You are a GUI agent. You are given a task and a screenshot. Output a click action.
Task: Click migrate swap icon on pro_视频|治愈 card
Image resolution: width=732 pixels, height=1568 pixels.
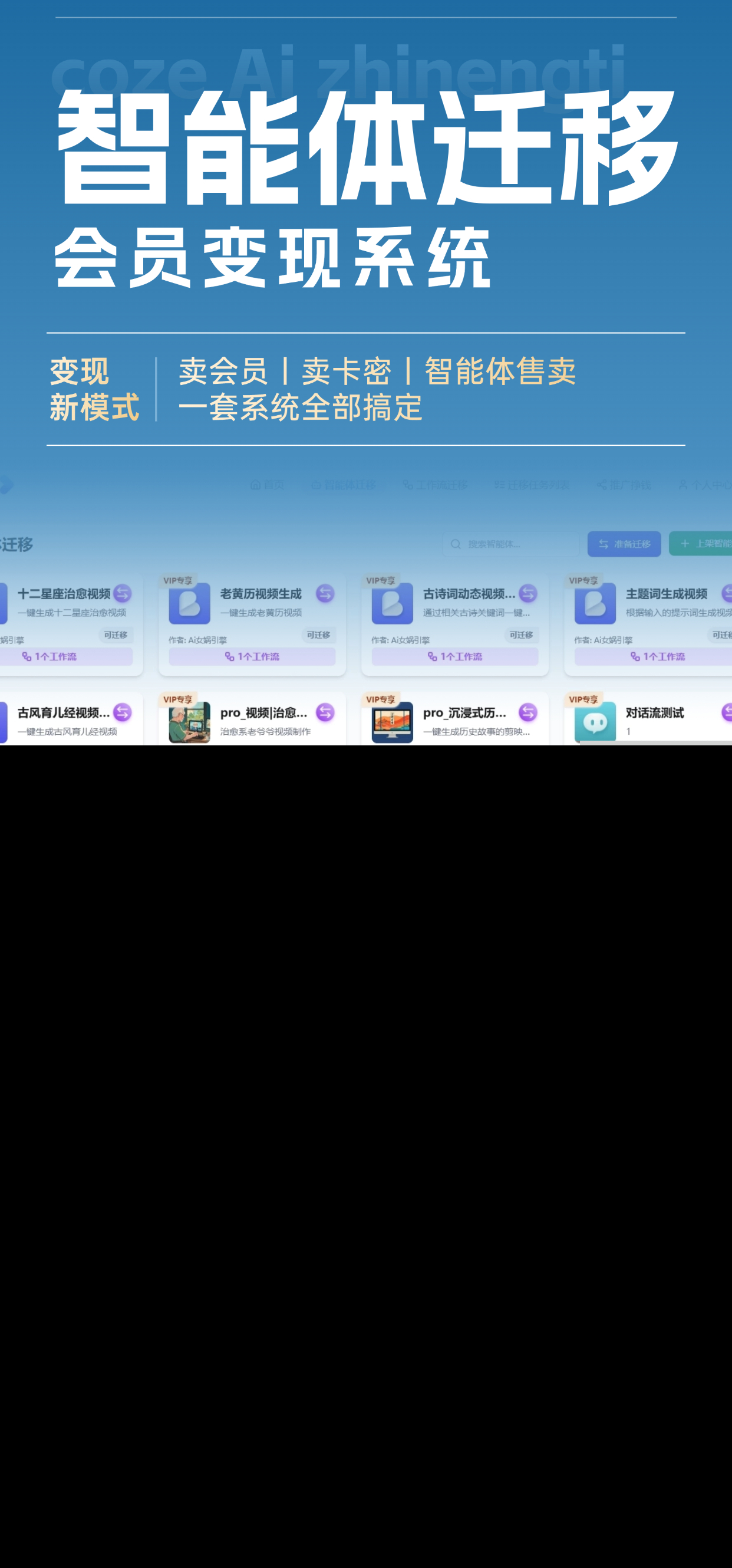[325, 712]
